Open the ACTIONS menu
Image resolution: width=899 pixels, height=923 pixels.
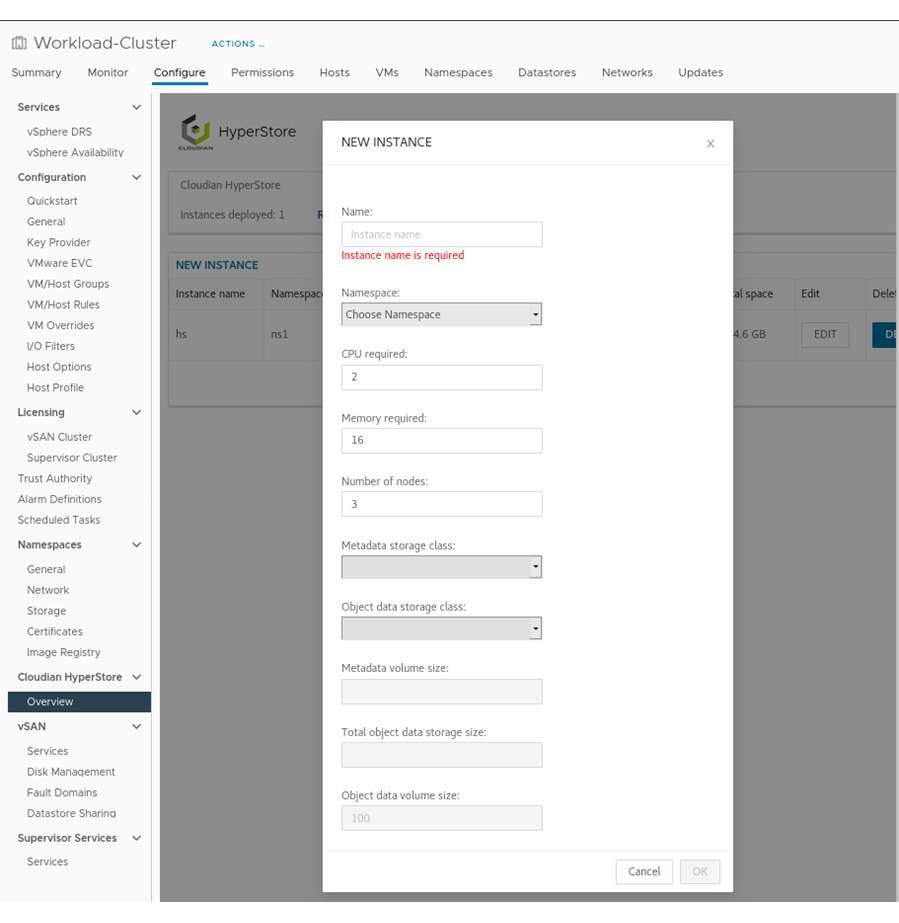[x=238, y=44]
